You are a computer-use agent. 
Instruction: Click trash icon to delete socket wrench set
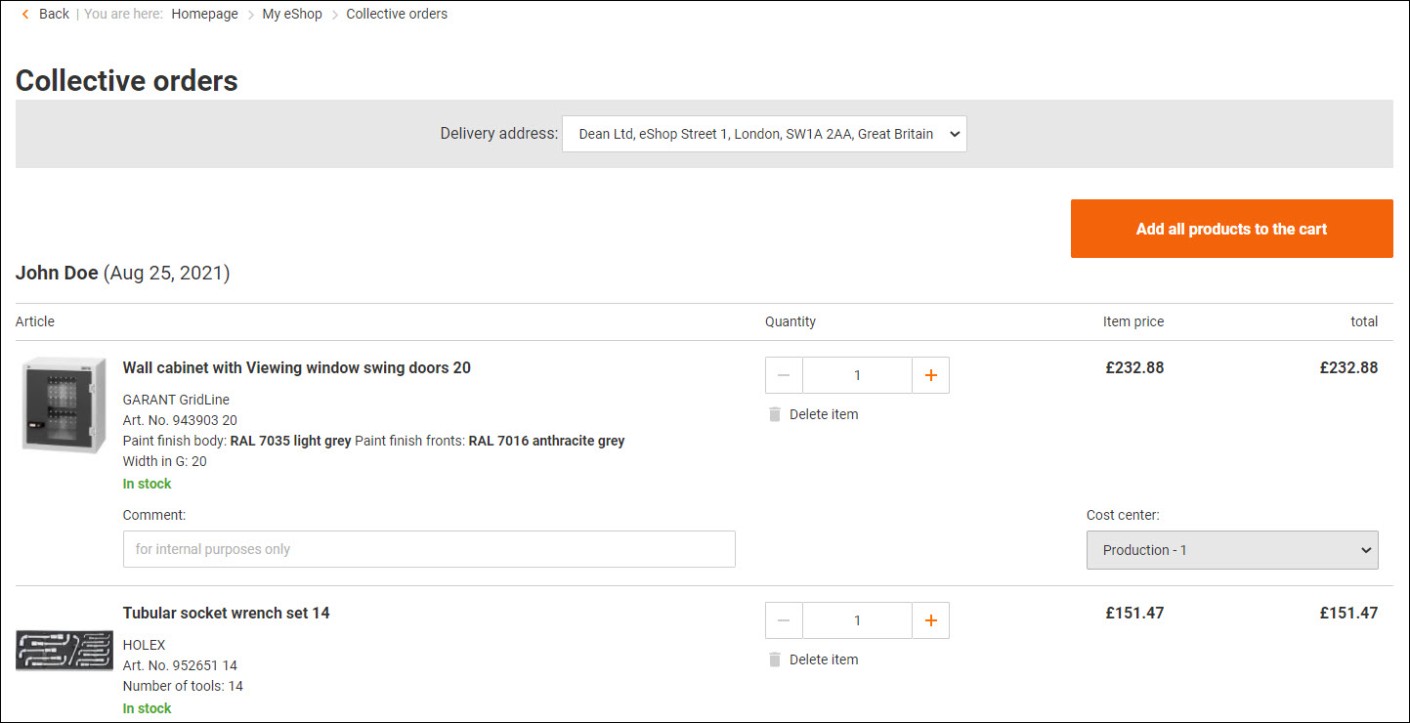[774, 659]
